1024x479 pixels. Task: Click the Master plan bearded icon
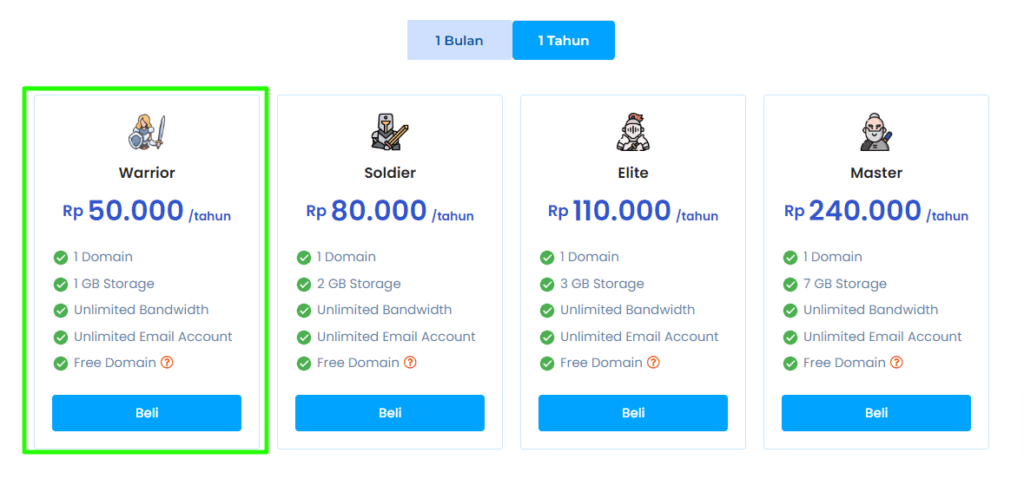click(876, 131)
